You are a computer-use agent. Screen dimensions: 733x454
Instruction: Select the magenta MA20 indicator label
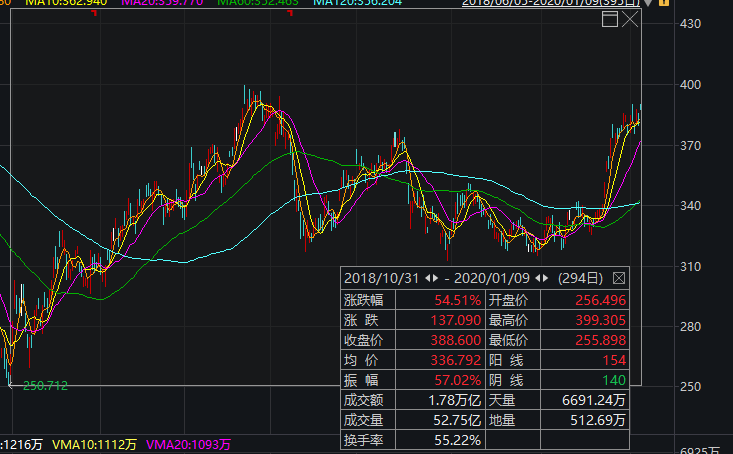tap(162, 3)
